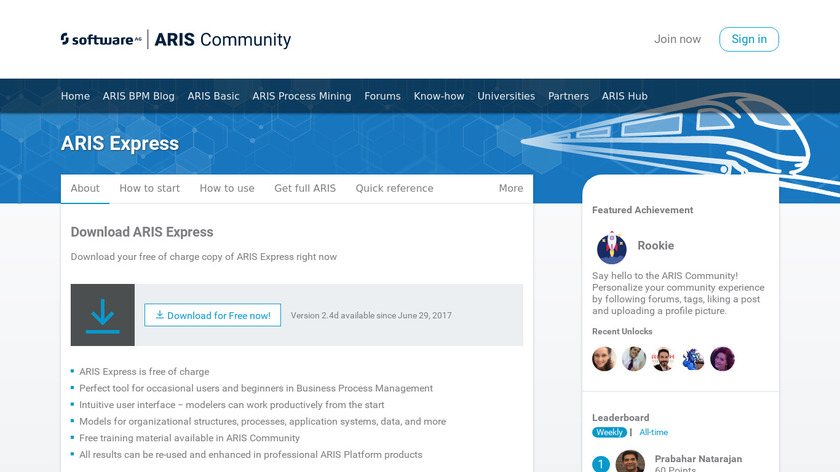Screen dimensions: 840x472
Task: Click 'Free training material available in ARIS Community'
Action: [x=190, y=438]
